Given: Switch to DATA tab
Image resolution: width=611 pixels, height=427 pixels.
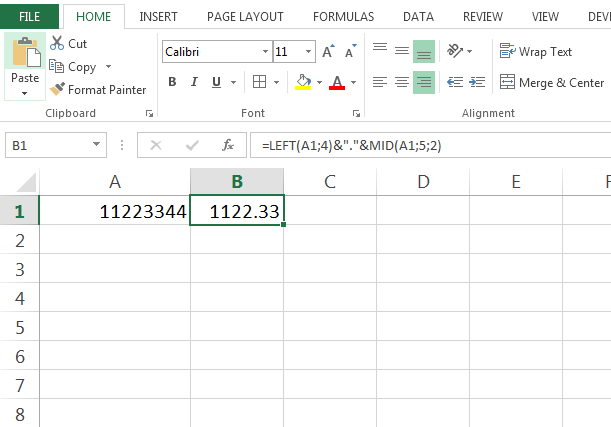Looking at the screenshot, I should [418, 17].
